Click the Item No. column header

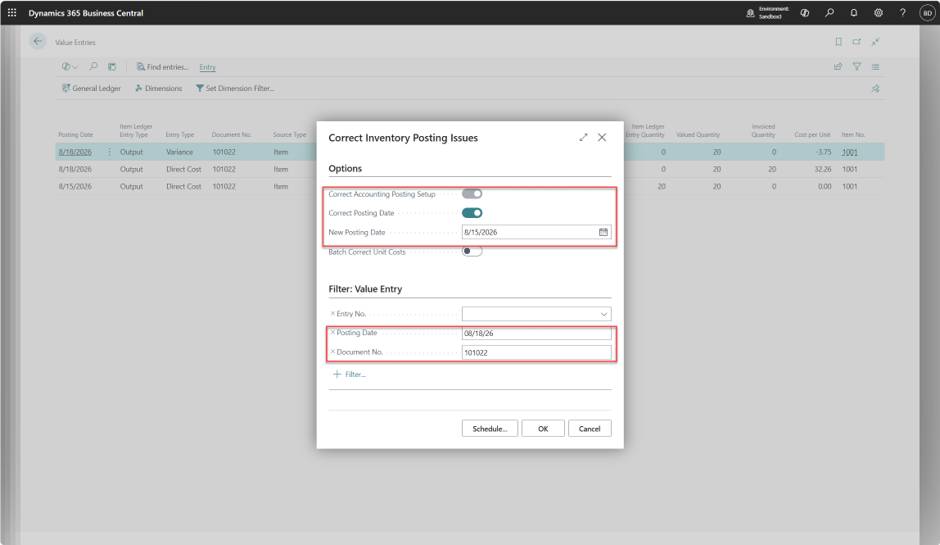(x=852, y=135)
